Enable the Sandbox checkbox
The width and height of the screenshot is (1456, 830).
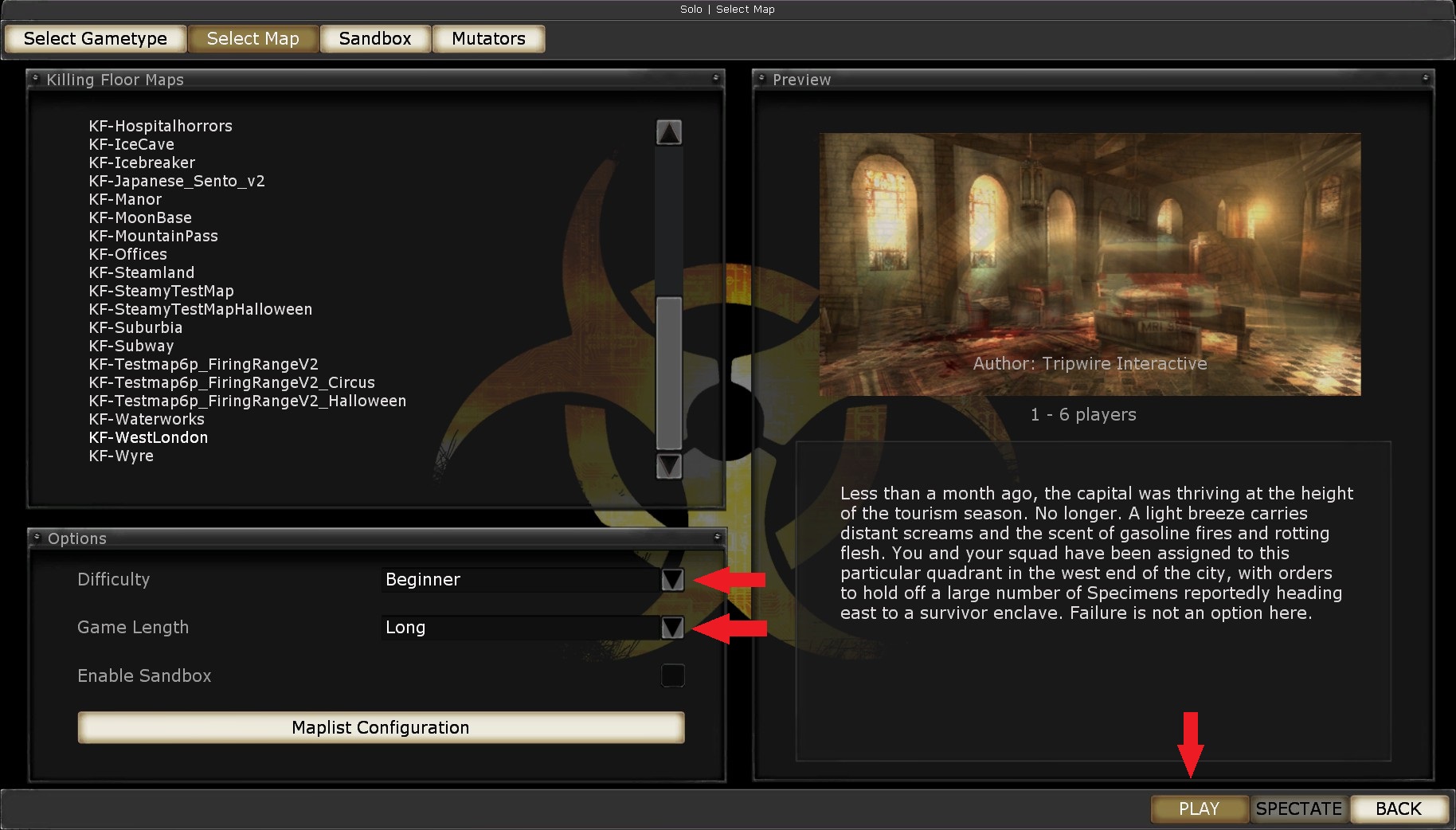(673, 675)
